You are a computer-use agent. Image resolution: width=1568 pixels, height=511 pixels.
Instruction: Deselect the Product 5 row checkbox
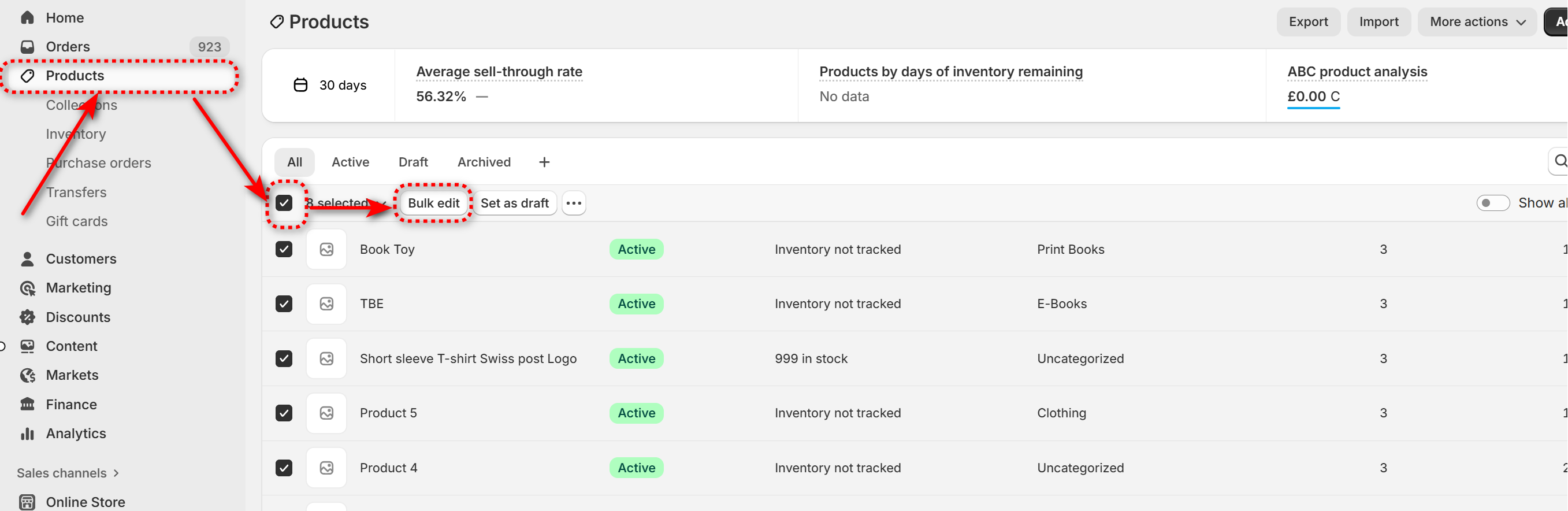[x=284, y=413]
